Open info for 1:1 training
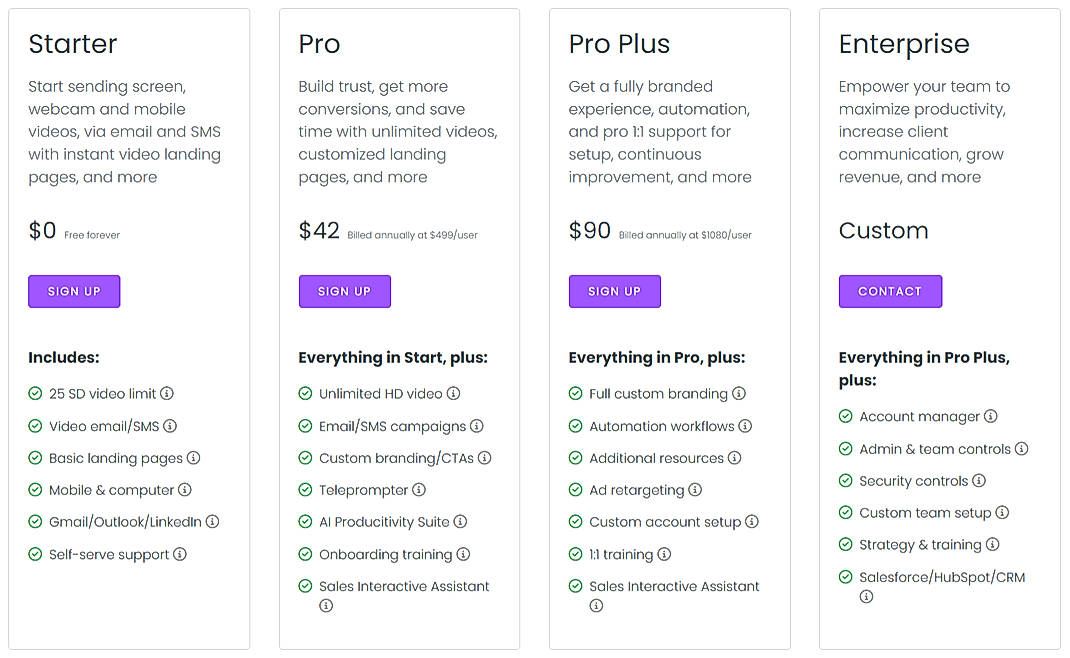 [664, 554]
